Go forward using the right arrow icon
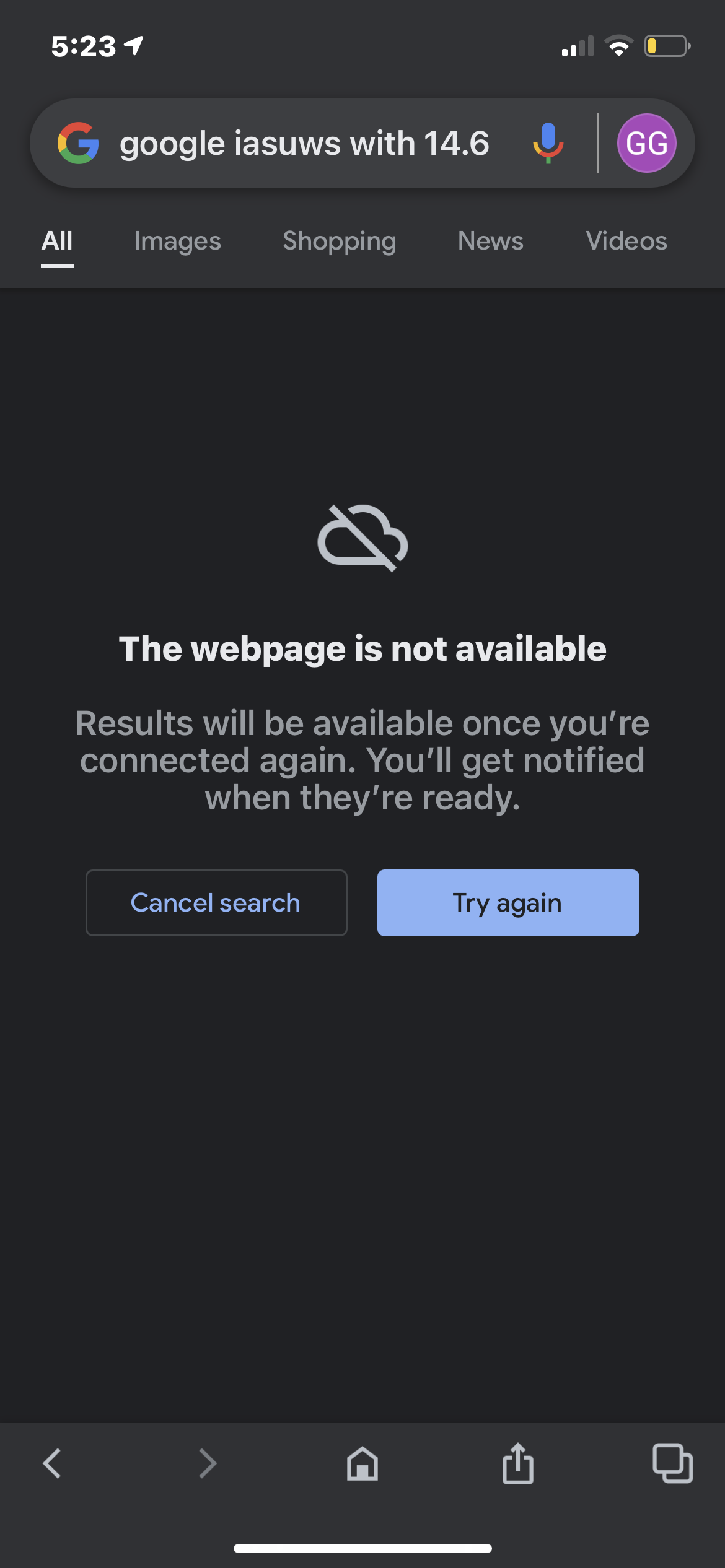The image size is (725, 1568). [x=208, y=1463]
